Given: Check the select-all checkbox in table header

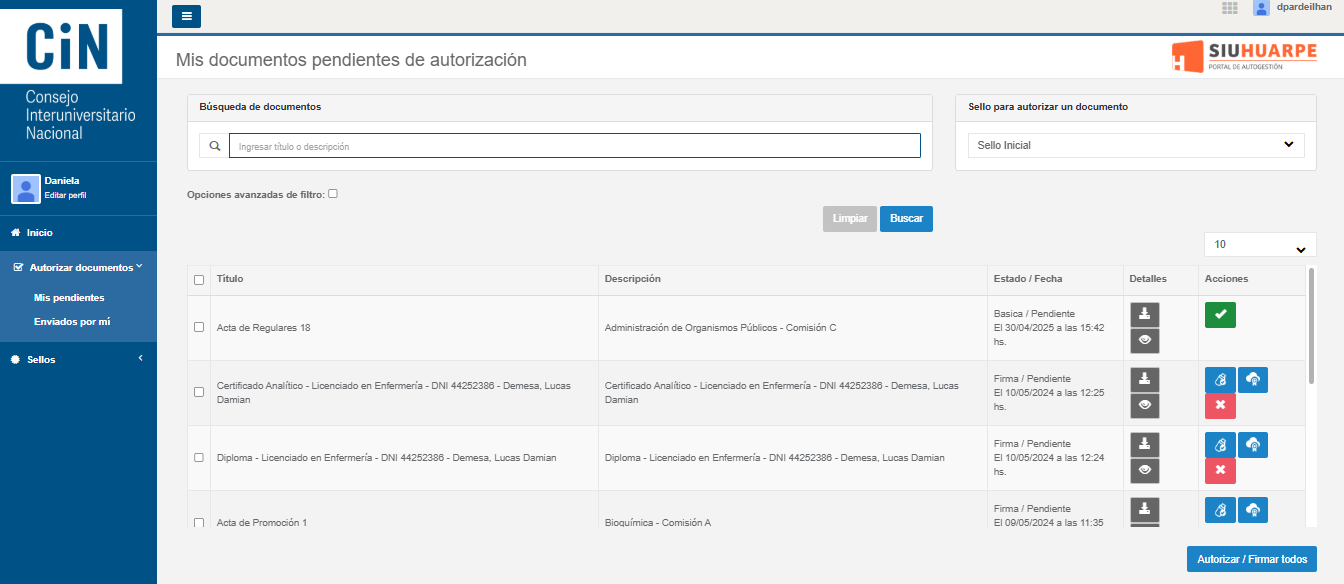Looking at the screenshot, I should tap(199, 281).
